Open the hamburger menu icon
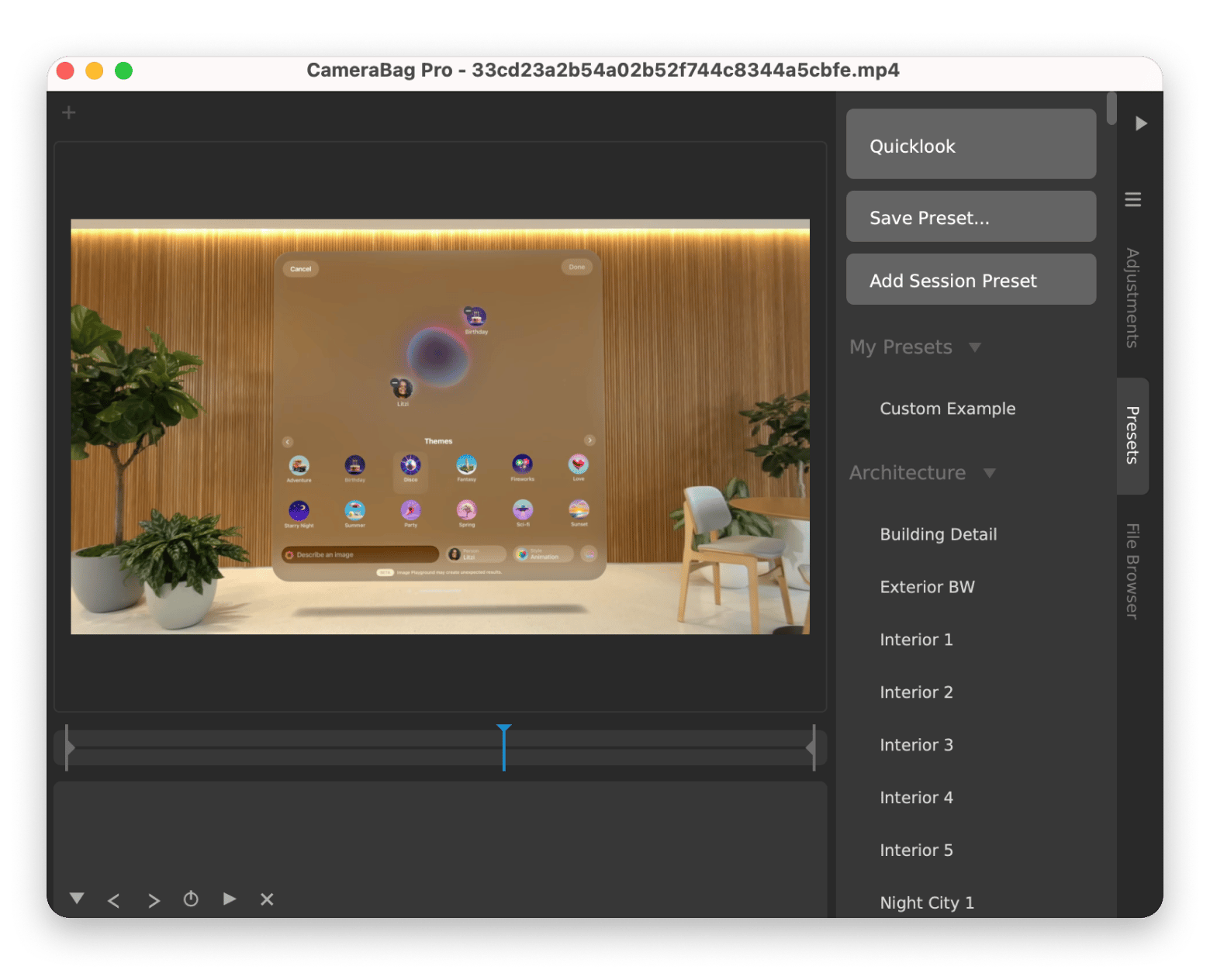The width and height of the screenshot is (1210, 980). [x=1132, y=200]
